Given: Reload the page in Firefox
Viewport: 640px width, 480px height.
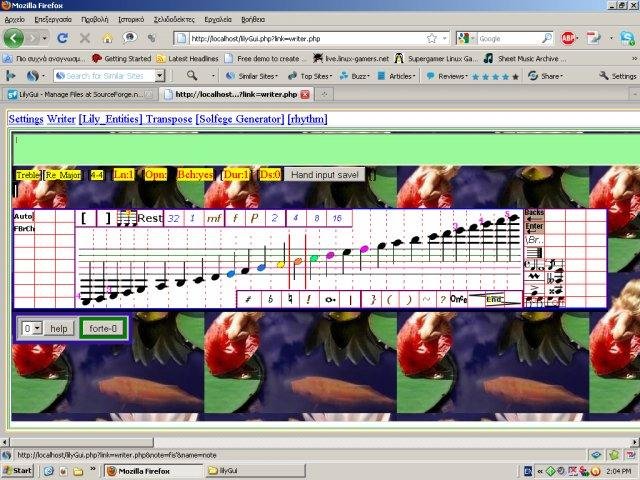Looking at the screenshot, I should click(62, 38).
